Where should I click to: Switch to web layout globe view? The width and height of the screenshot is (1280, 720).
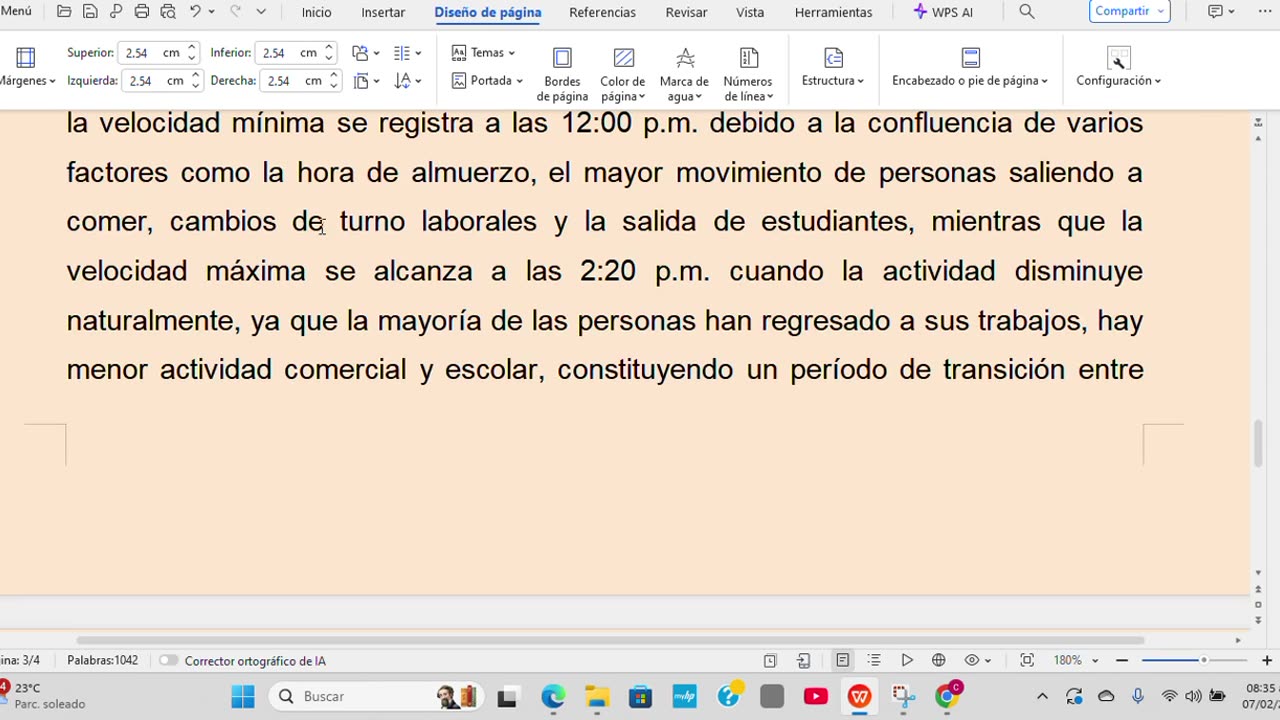(938, 660)
